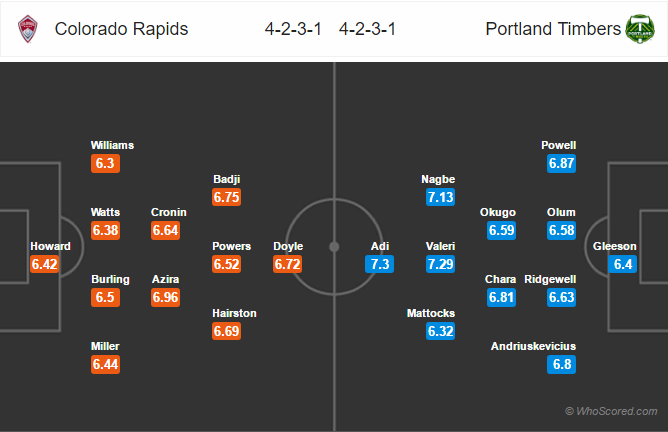Viewport: 668px width, 432px height.
Task: Click Azira's 6.96 rating badge
Action: 166,297
